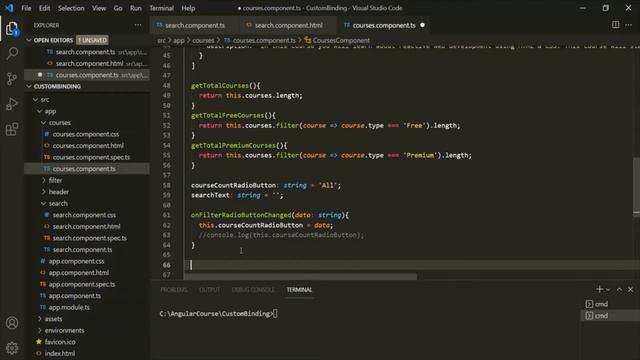The height and width of the screenshot is (360, 640).
Task: Collapse the search folder
Action: pyautogui.click(x=44, y=203)
